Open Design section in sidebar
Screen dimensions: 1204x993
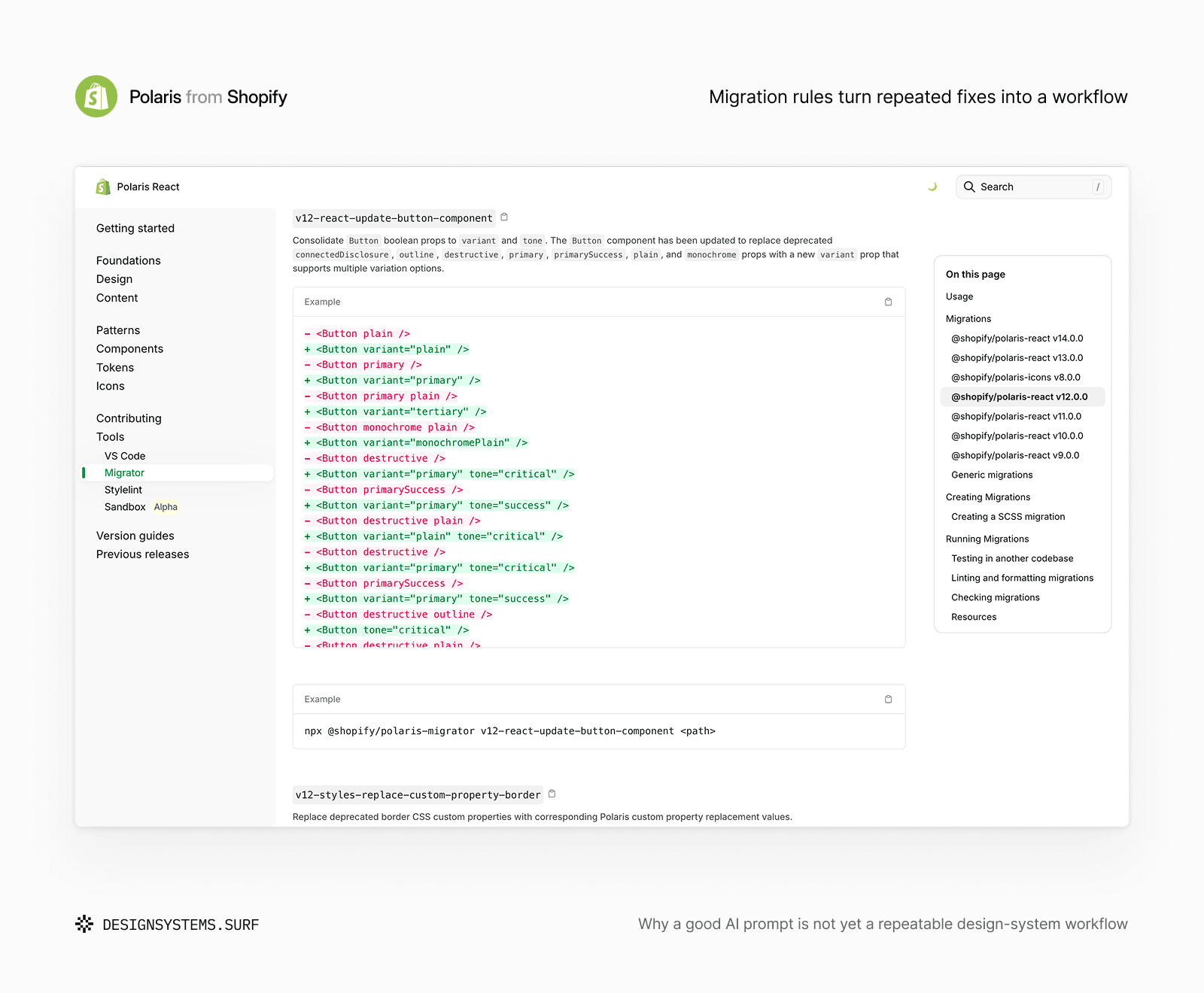tap(114, 279)
